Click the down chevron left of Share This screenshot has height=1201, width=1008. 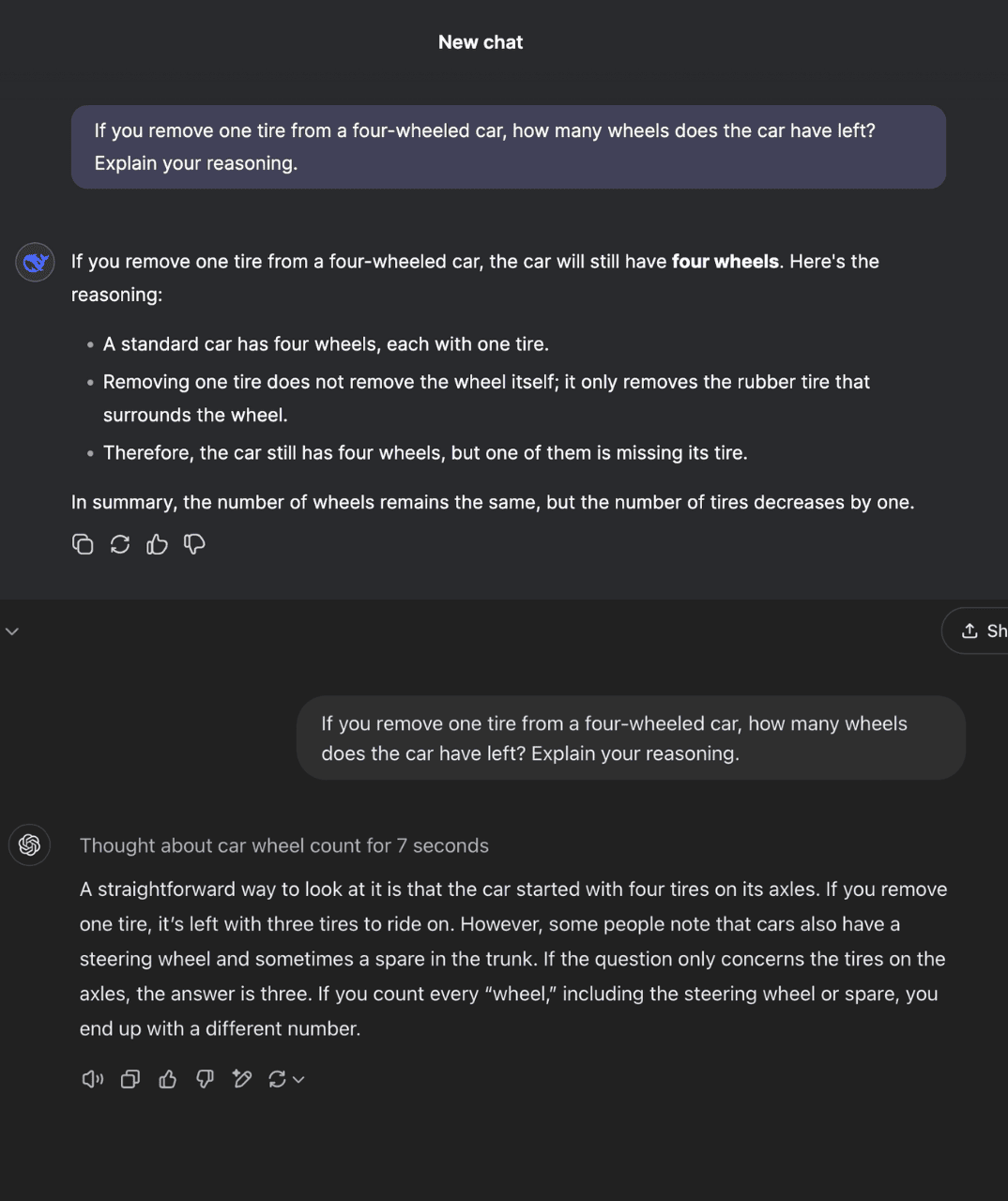[x=12, y=631]
